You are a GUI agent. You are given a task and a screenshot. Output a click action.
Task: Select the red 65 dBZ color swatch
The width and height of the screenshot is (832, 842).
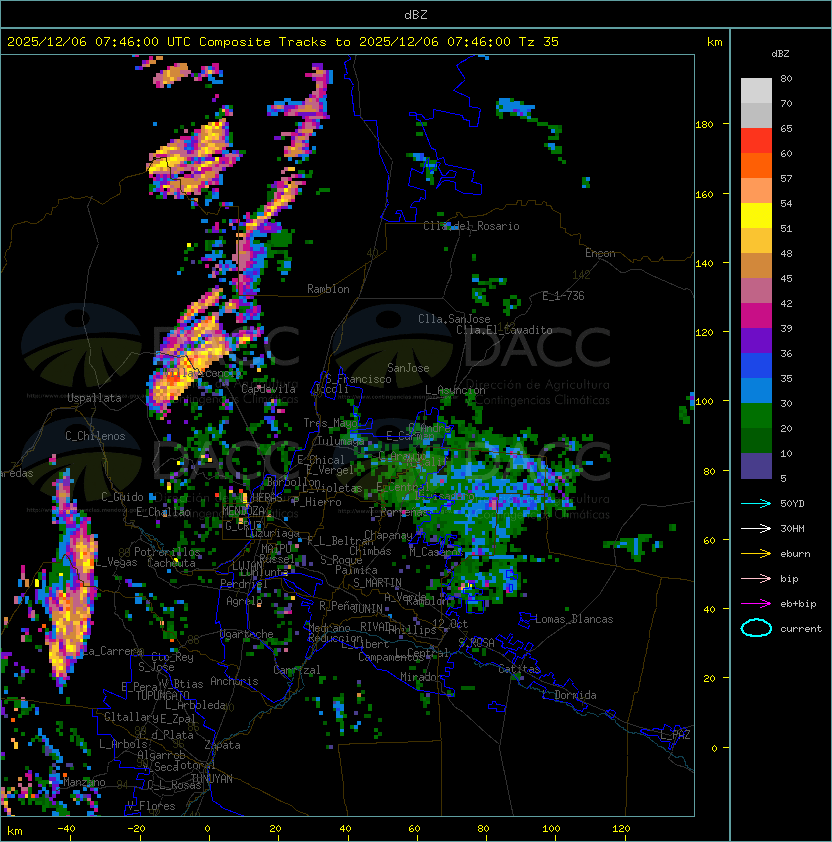point(756,141)
